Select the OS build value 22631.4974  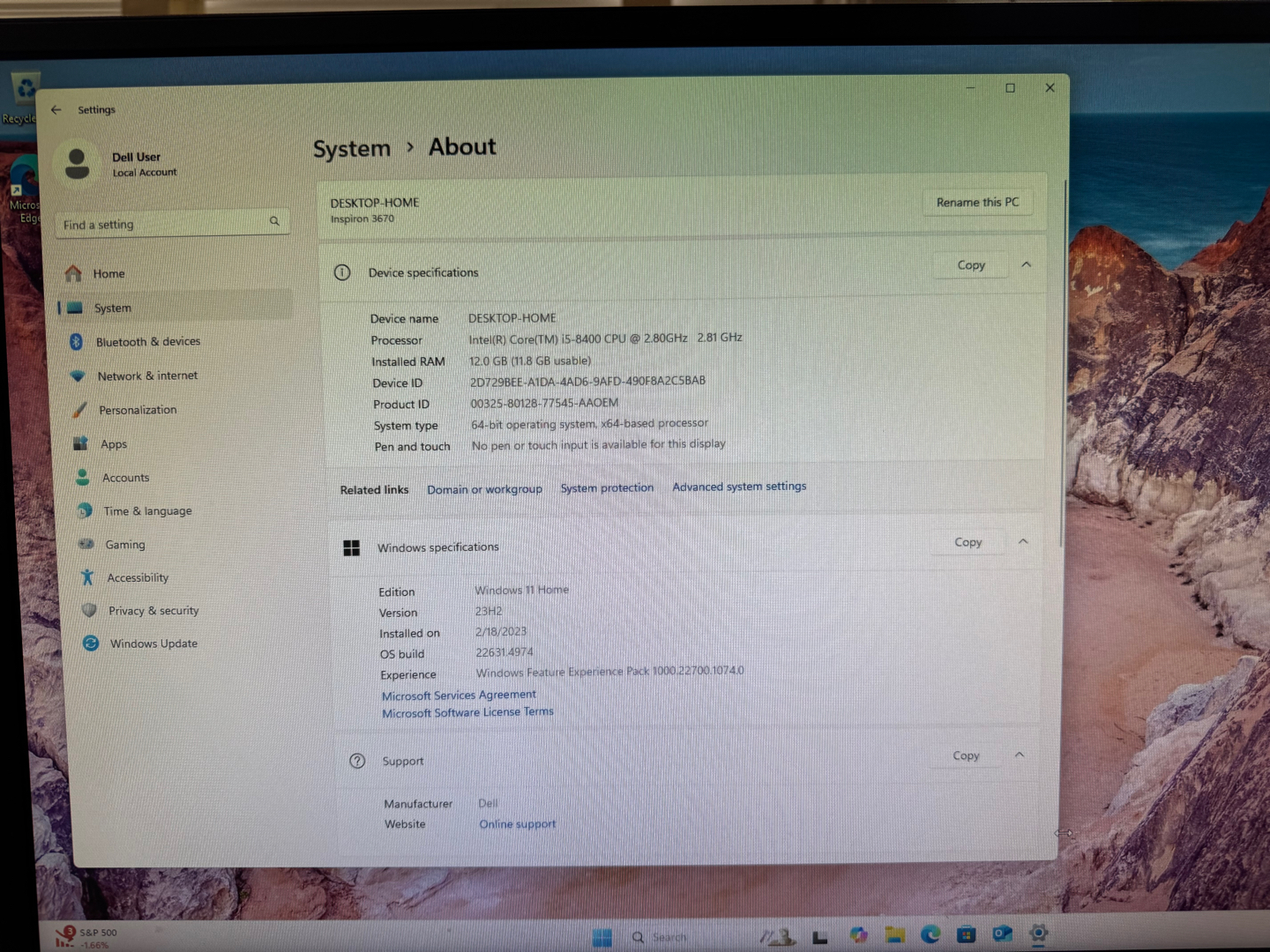pyautogui.click(x=504, y=652)
